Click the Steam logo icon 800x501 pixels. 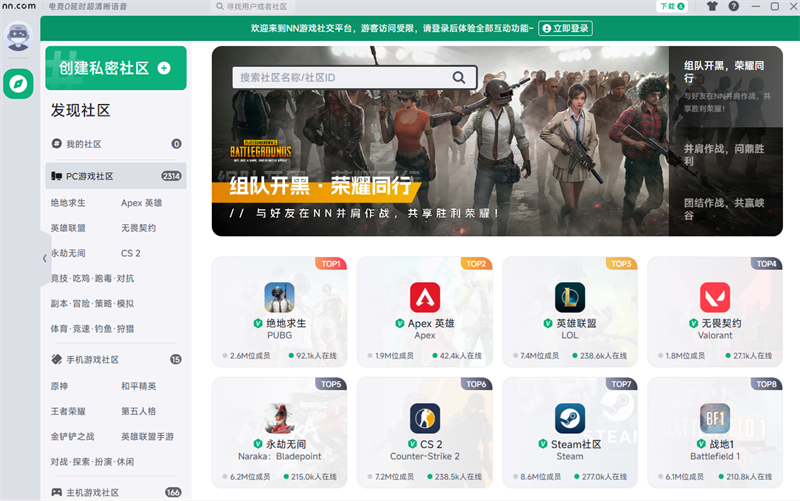click(570, 418)
